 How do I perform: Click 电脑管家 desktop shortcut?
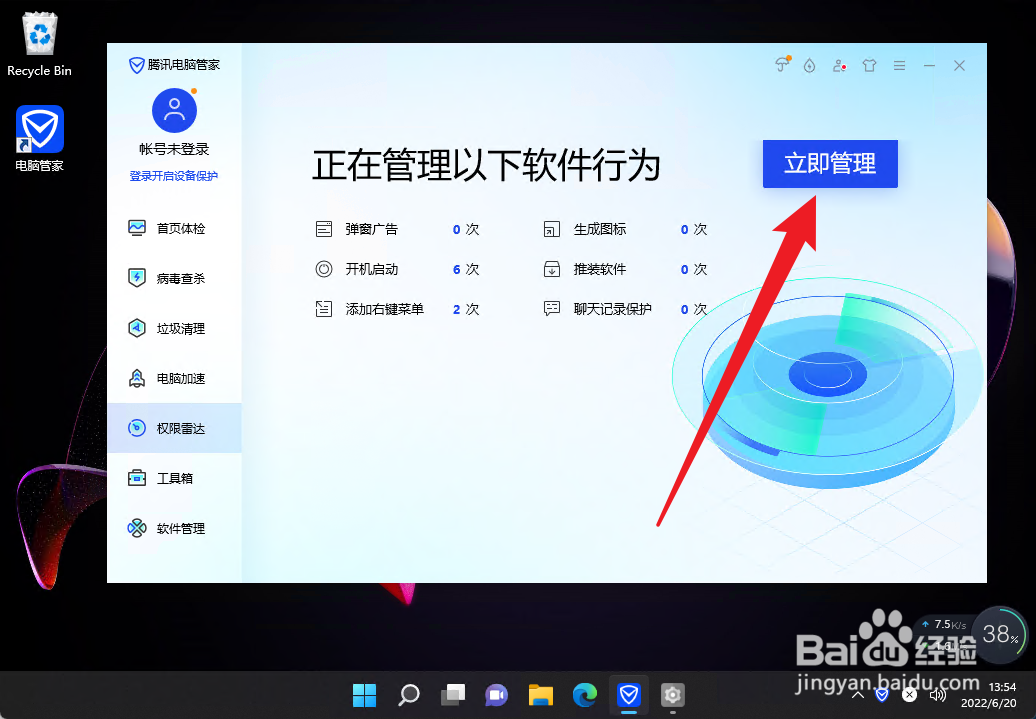[x=40, y=139]
